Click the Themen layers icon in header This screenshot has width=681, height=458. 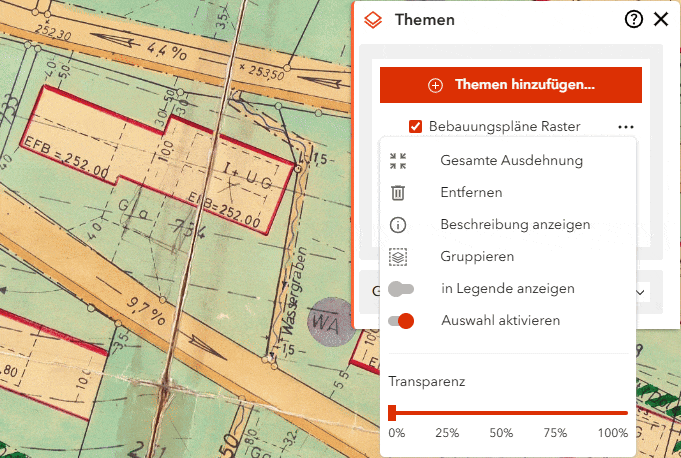point(373,19)
